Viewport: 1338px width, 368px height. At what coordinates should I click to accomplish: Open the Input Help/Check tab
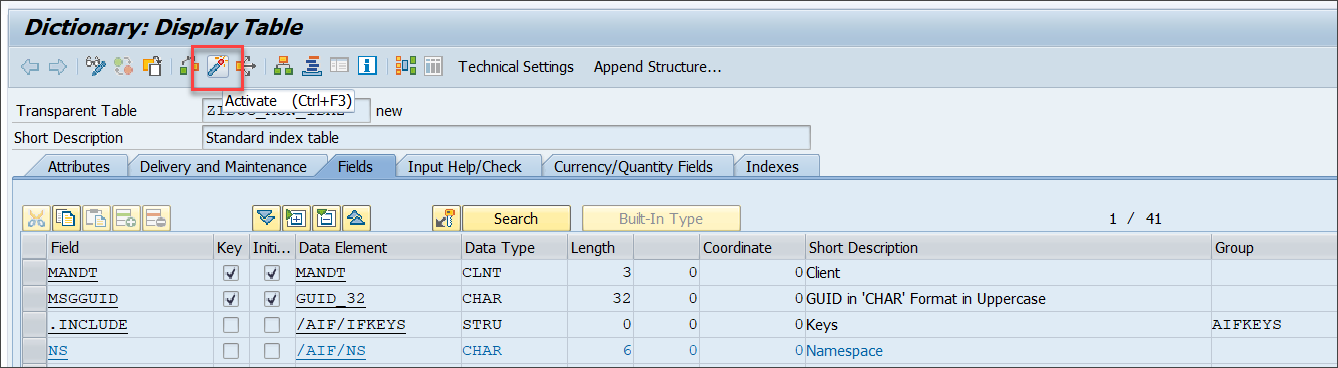[465, 167]
